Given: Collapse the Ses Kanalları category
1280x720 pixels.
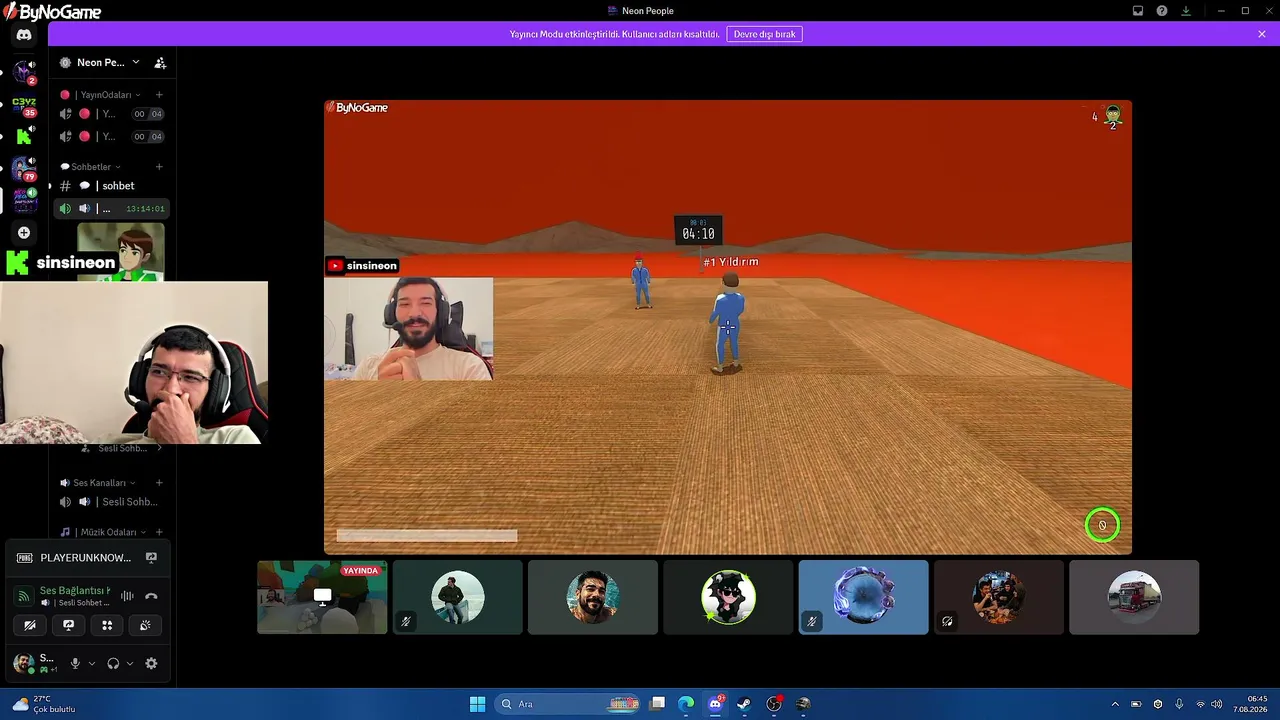Looking at the screenshot, I should click(x=98, y=483).
